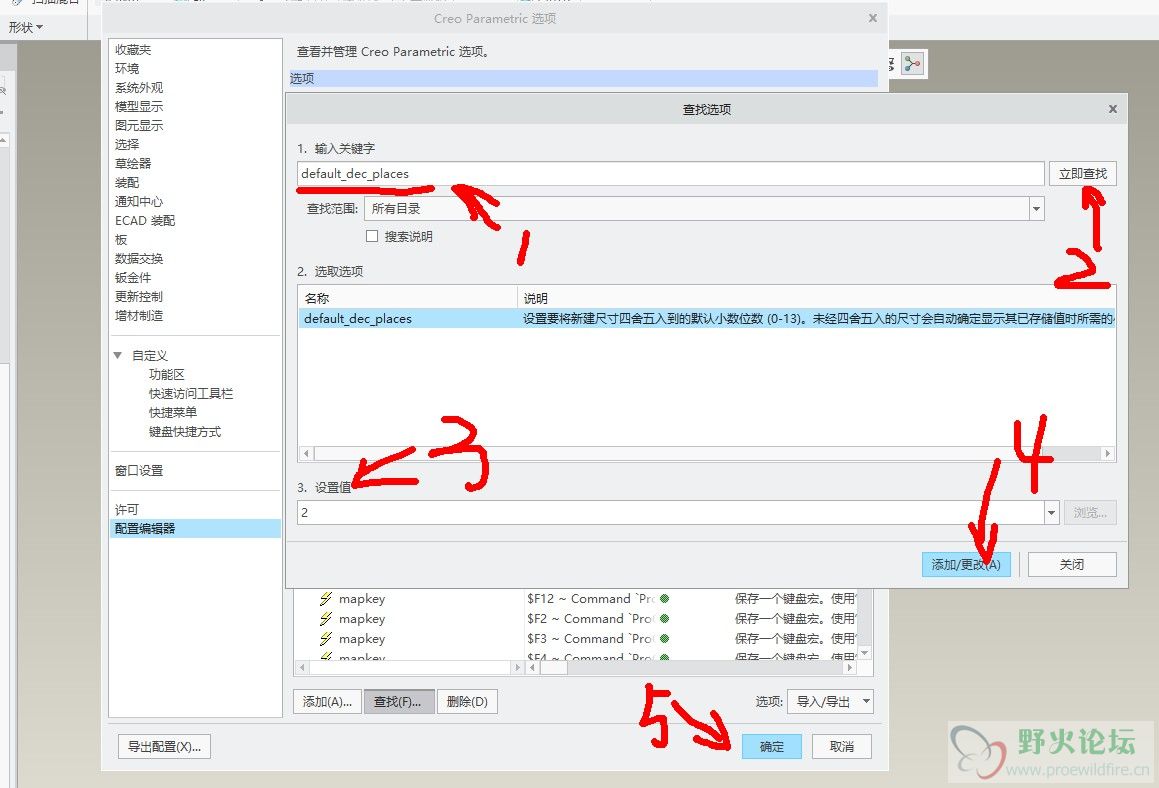Screen dimensions: 1159x788
Task: Enable the 搜索说明 checkbox
Action: pos(372,236)
